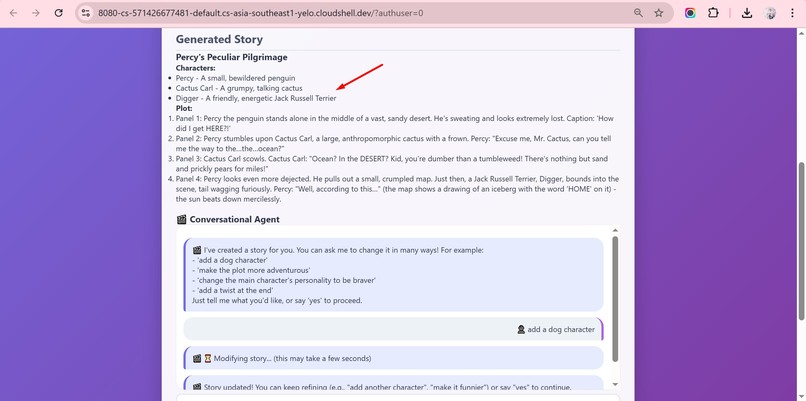Bookmark this page with the star icon
806x401 pixels.
point(658,13)
